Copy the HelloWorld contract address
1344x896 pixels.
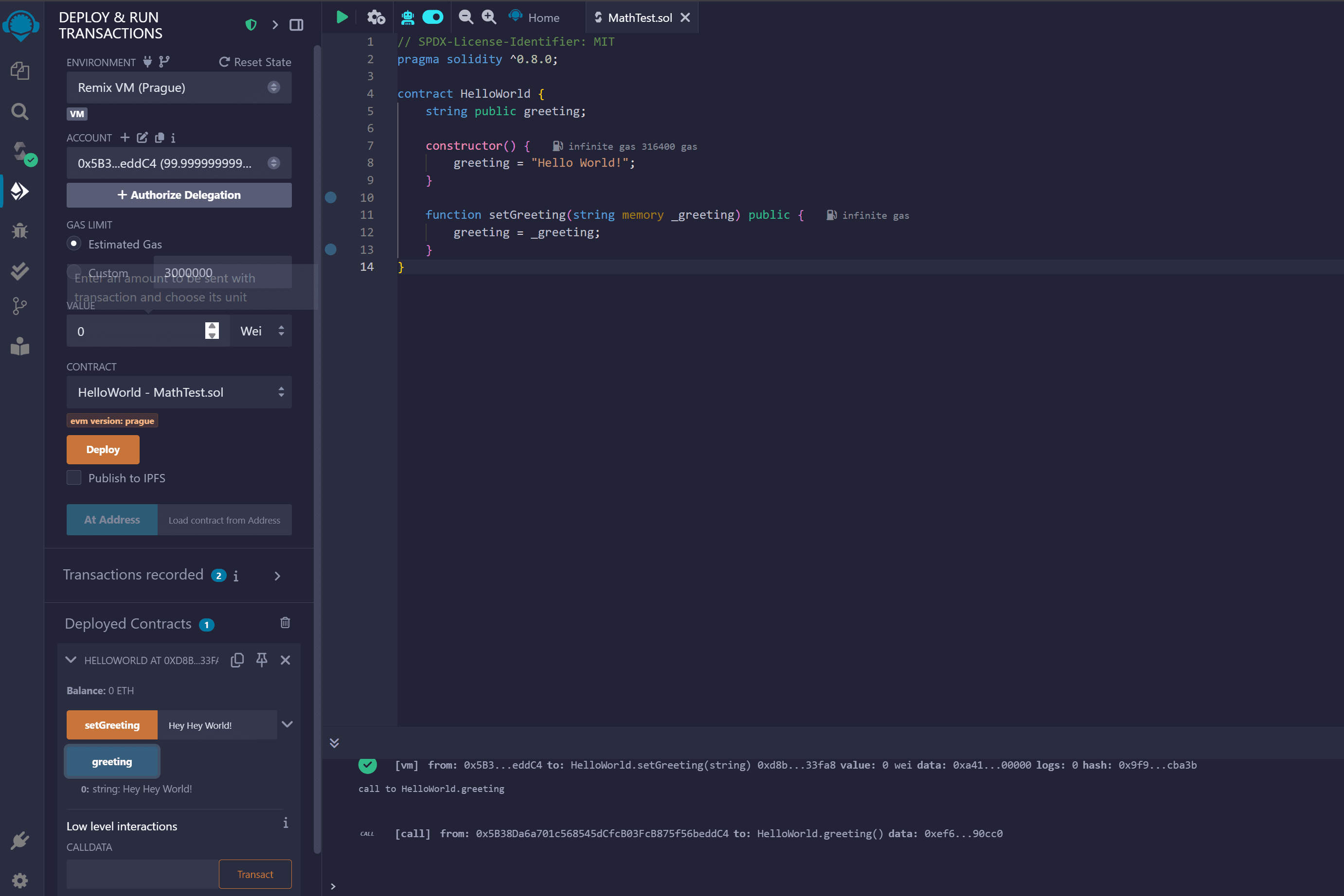(237, 660)
